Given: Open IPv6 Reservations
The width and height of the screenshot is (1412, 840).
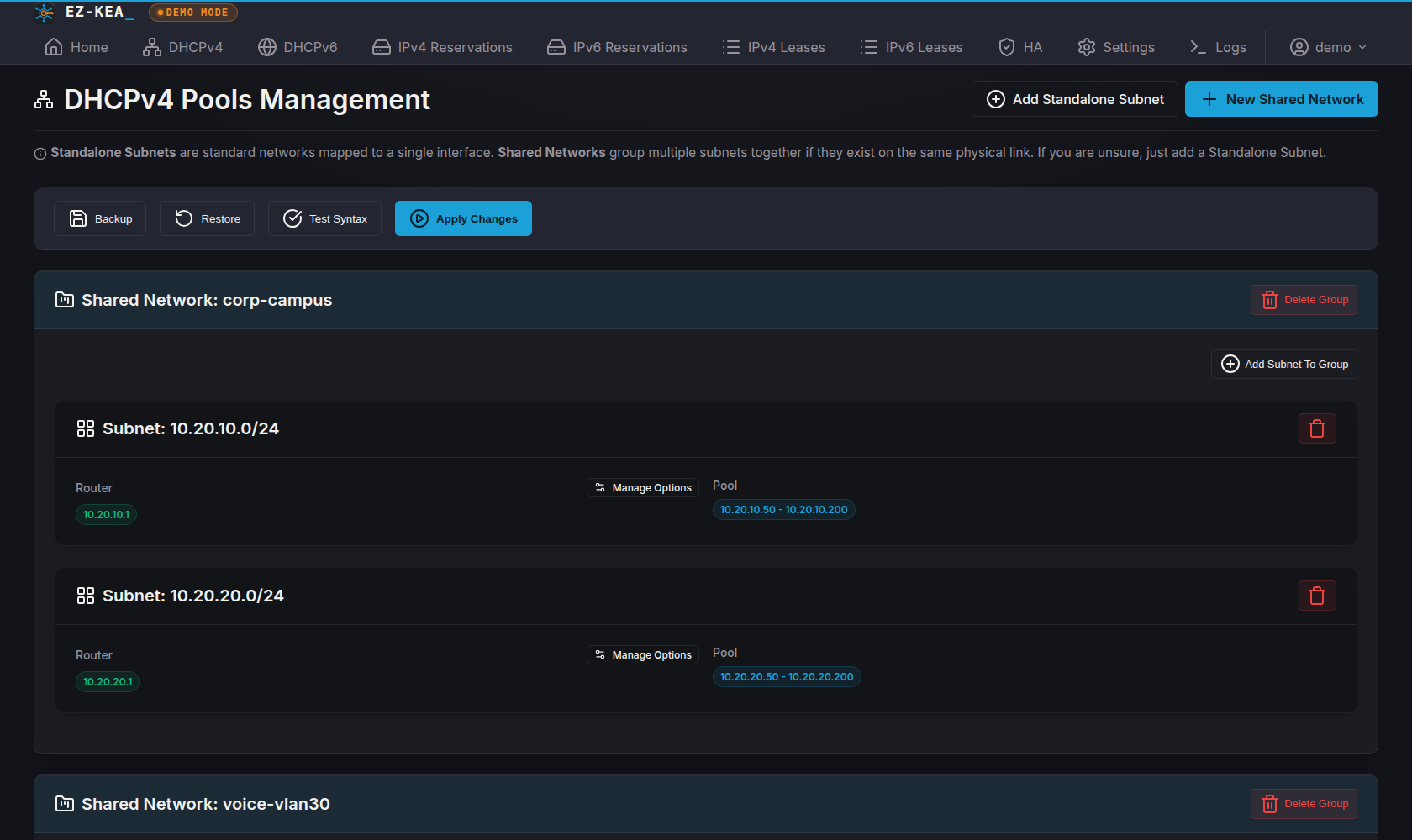Looking at the screenshot, I should (x=617, y=47).
